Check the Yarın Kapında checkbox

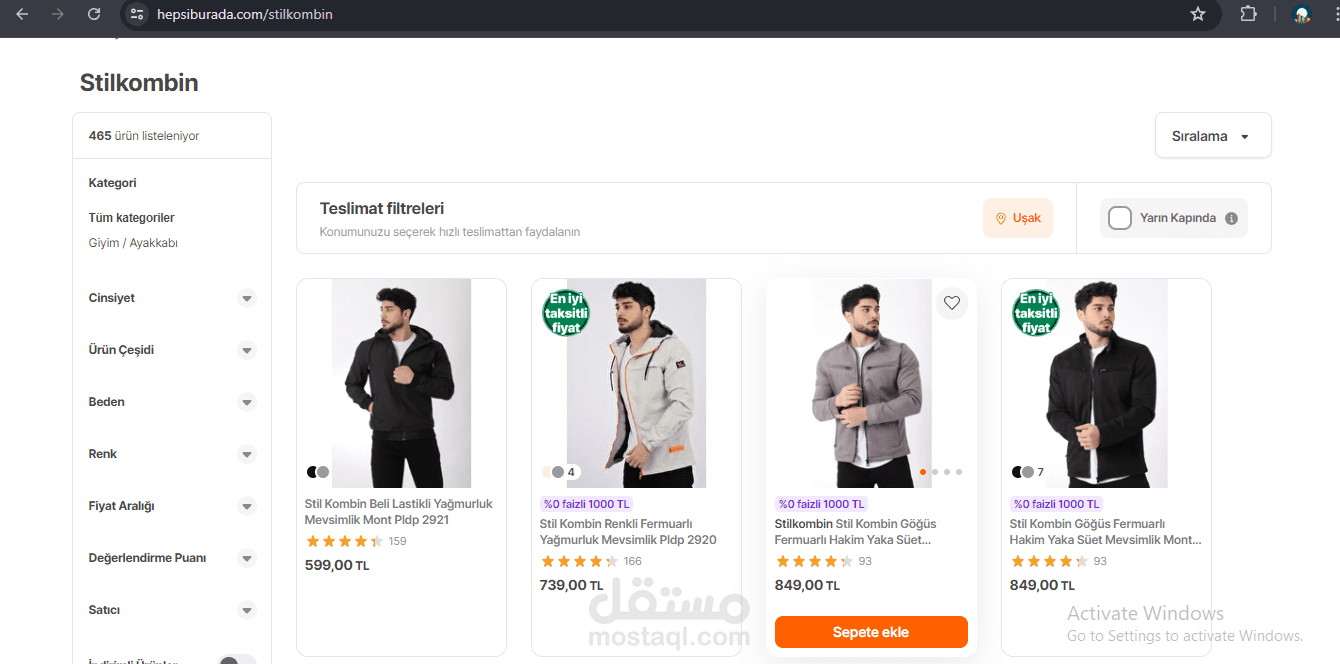pos(1120,218)
